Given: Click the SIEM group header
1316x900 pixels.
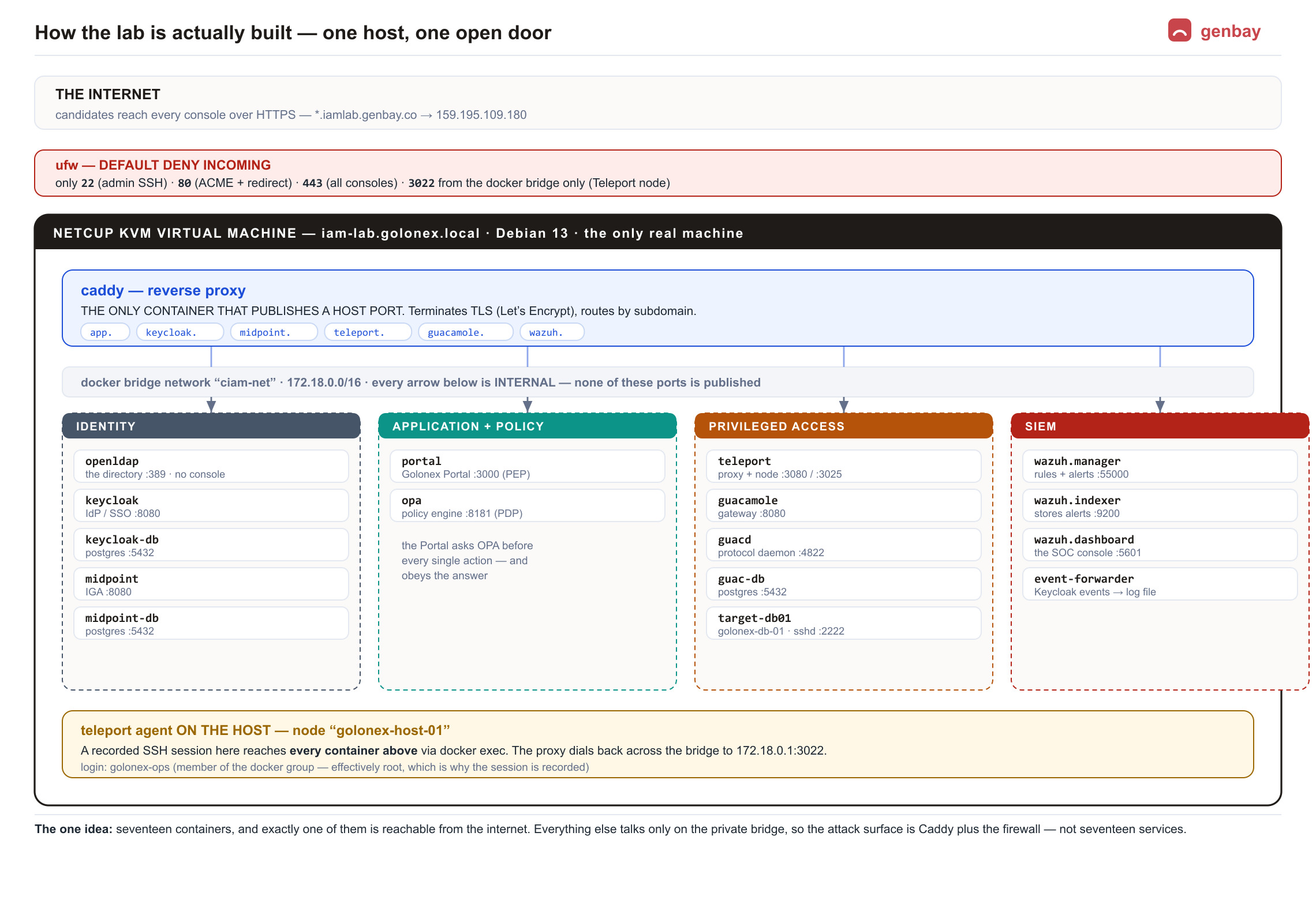Looking at the screenshot, I should [1160, 426].
